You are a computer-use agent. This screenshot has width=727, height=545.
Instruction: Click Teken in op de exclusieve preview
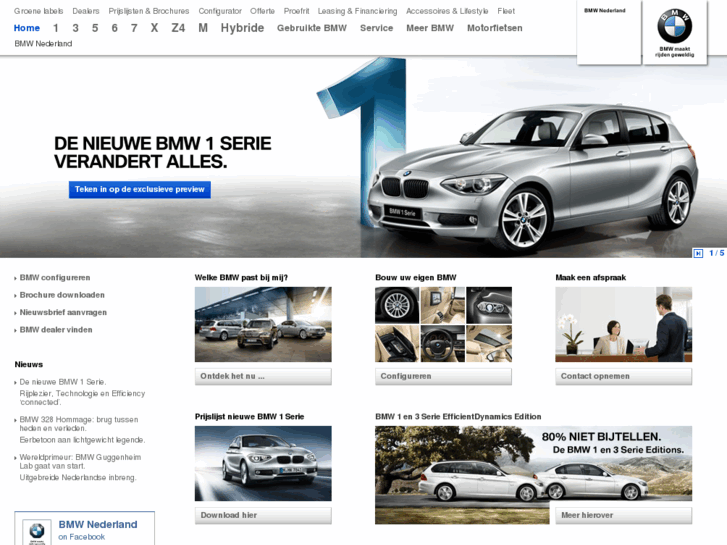tap(140, 190)
